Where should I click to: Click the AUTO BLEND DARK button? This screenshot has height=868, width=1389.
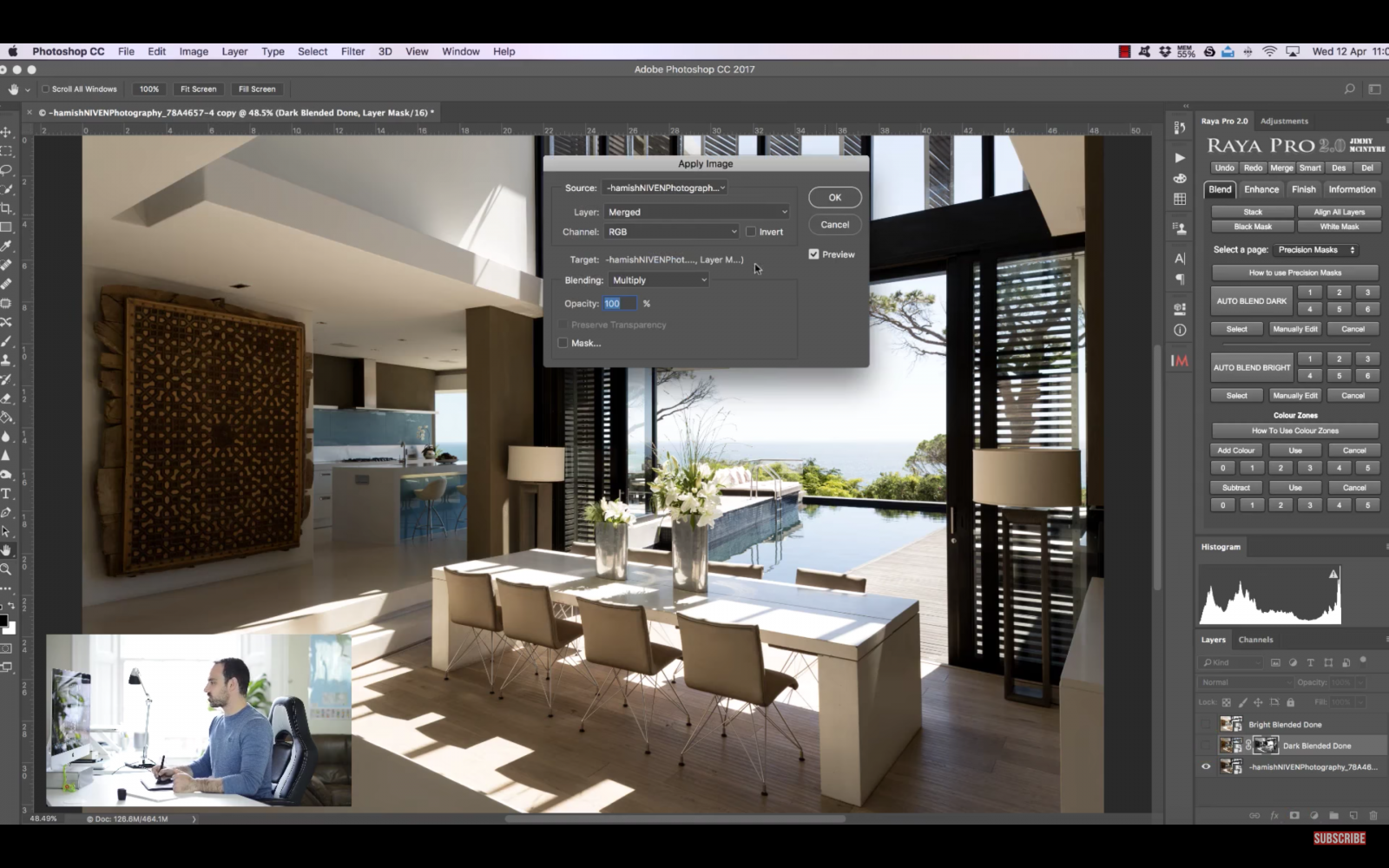1251,300
